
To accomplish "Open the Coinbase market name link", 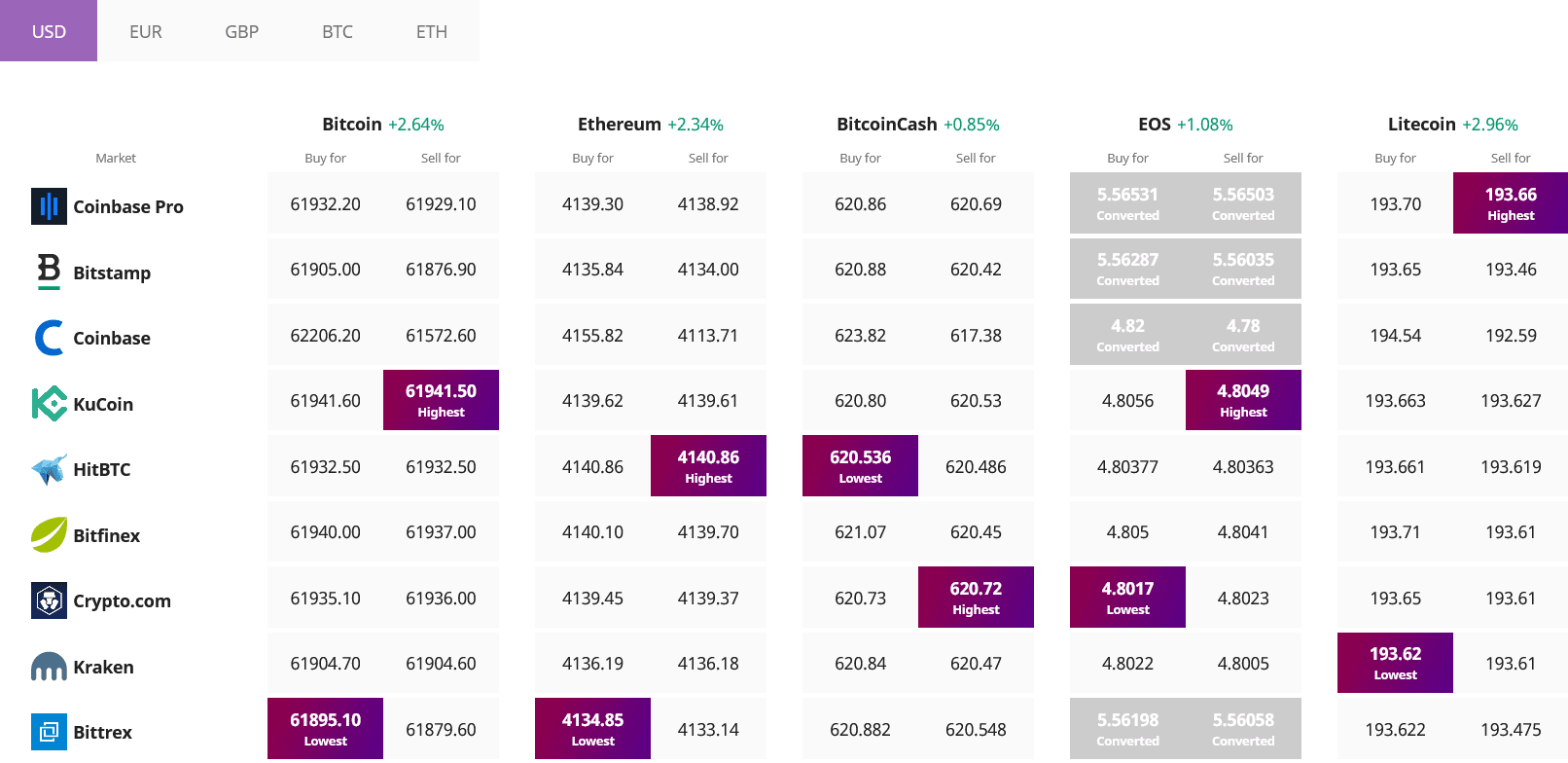I will pyautogui.click(x=112, y=338).
